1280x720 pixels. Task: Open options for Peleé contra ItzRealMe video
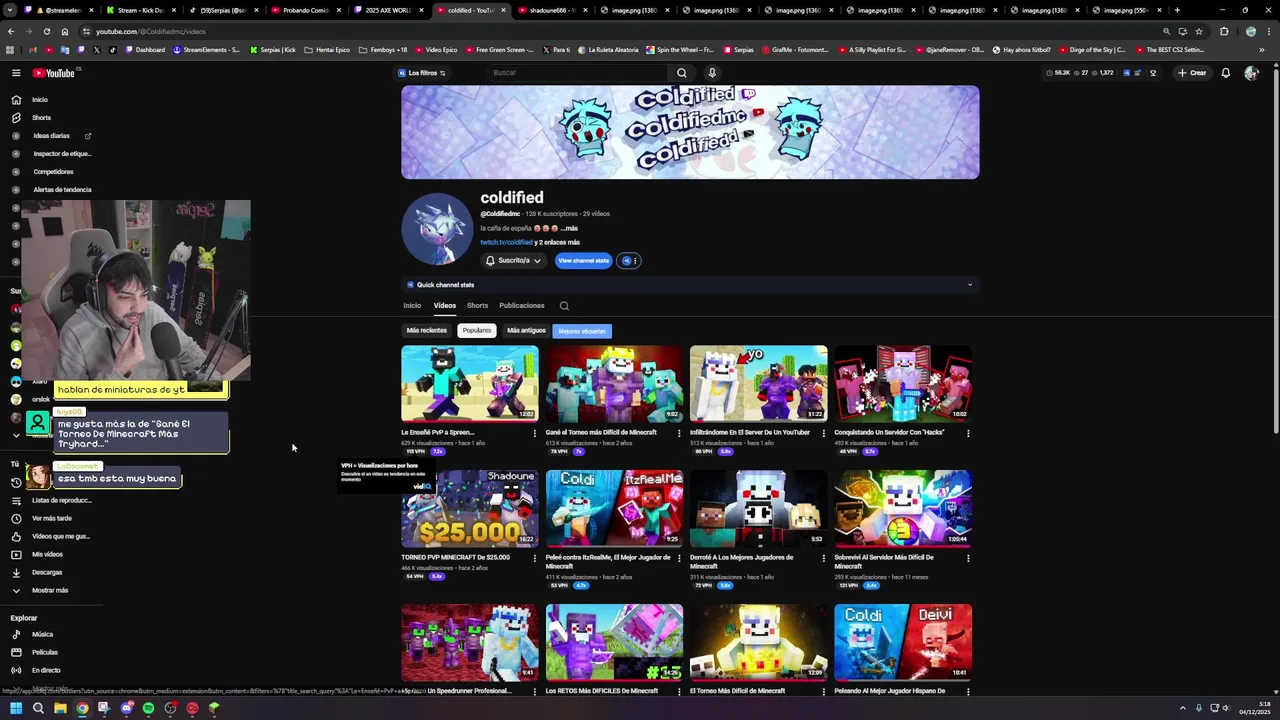[x=679, y=558]
